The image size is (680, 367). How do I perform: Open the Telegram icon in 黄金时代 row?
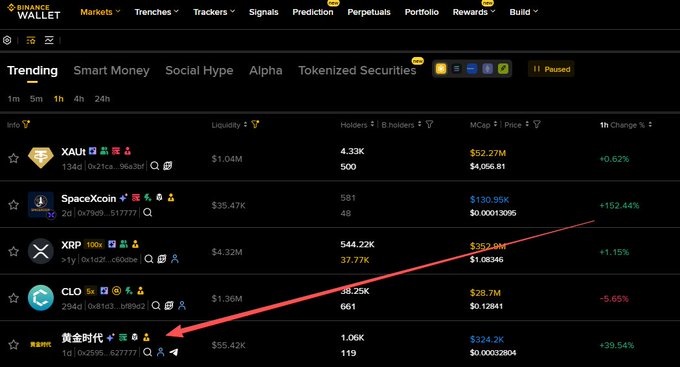173,352
